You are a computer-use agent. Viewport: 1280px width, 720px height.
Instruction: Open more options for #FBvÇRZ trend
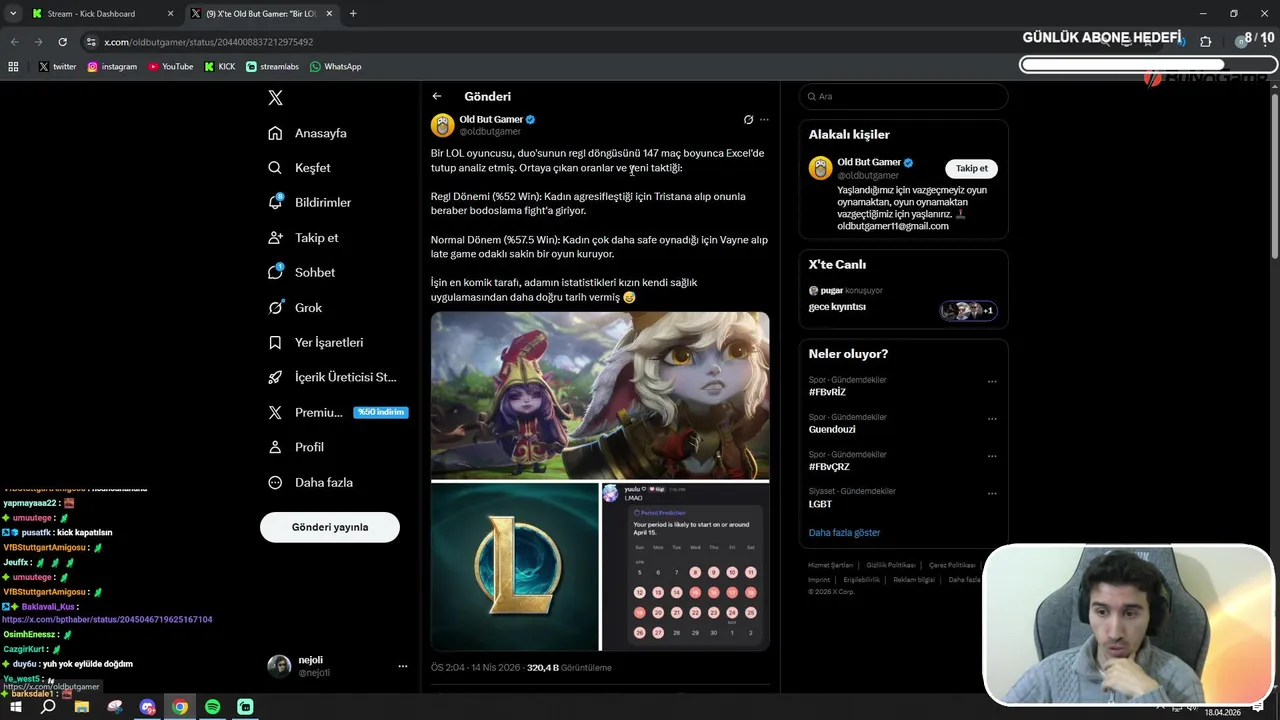pyautogui.click(x=992, y=456)
